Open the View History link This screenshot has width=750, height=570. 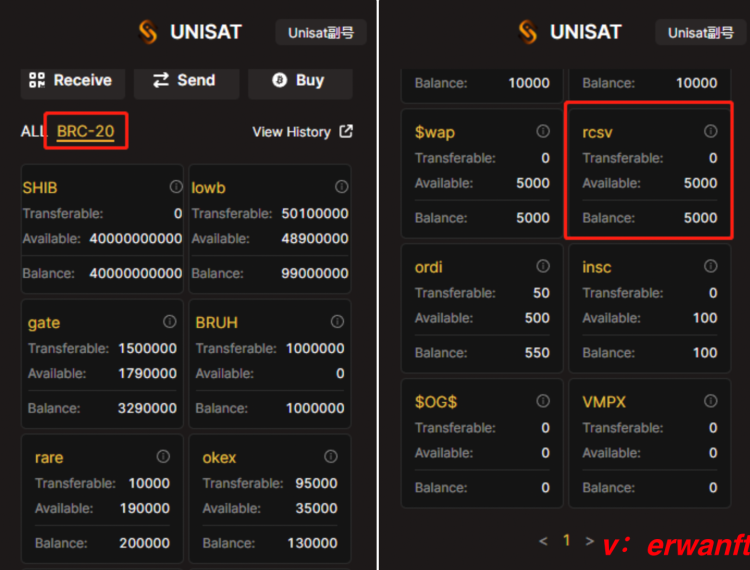pyautogui.click(x=291, y=132)
